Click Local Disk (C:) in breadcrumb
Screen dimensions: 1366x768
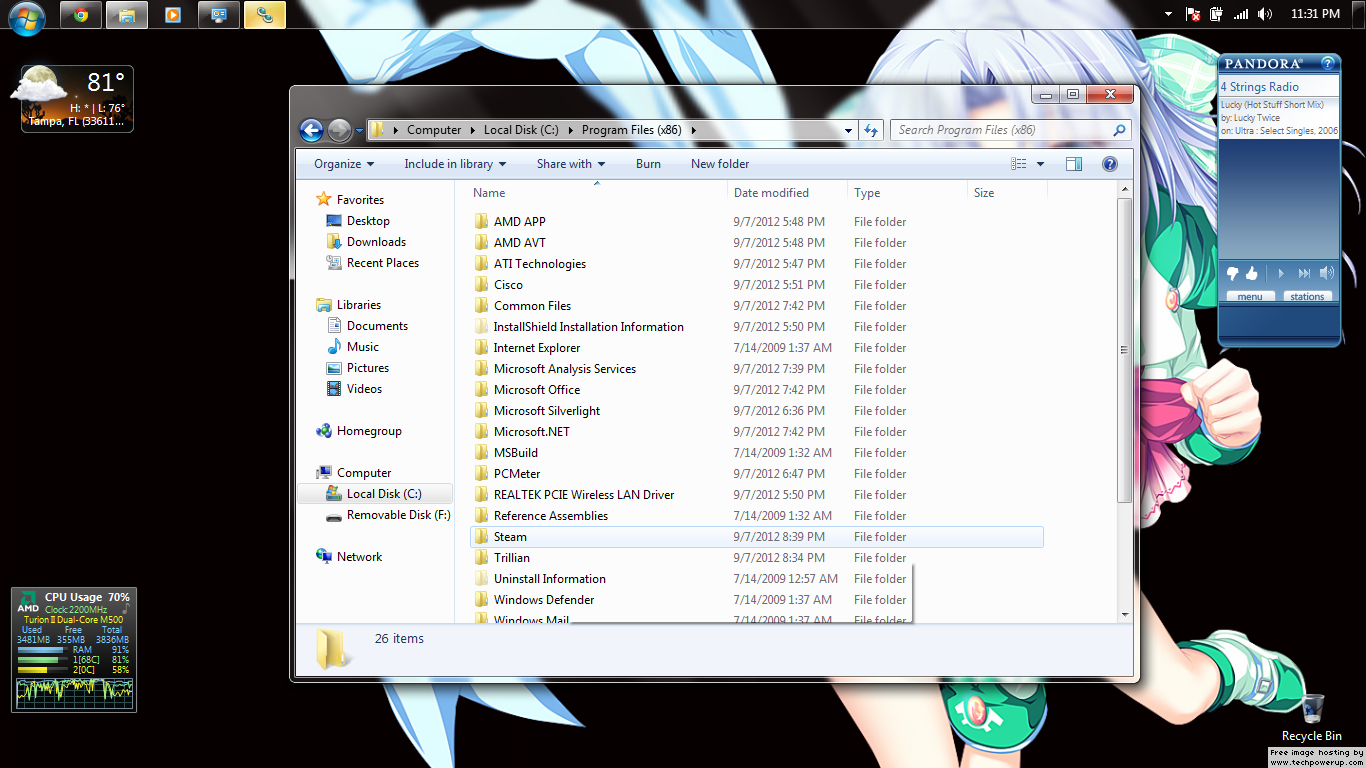click(x=521, y=130)
